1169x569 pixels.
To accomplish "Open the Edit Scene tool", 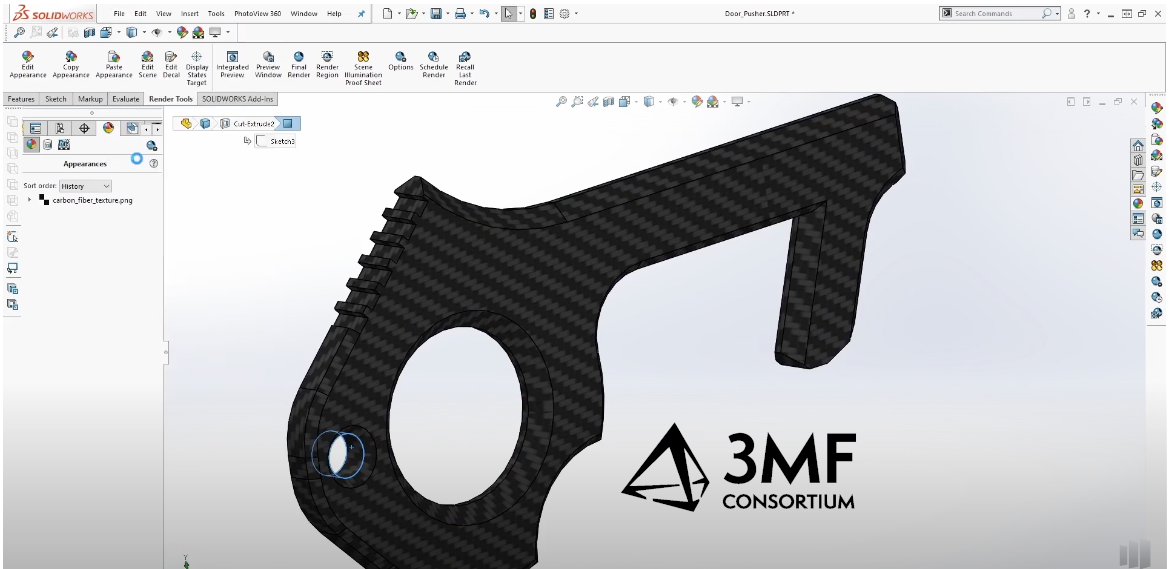I will click(147, 64).
